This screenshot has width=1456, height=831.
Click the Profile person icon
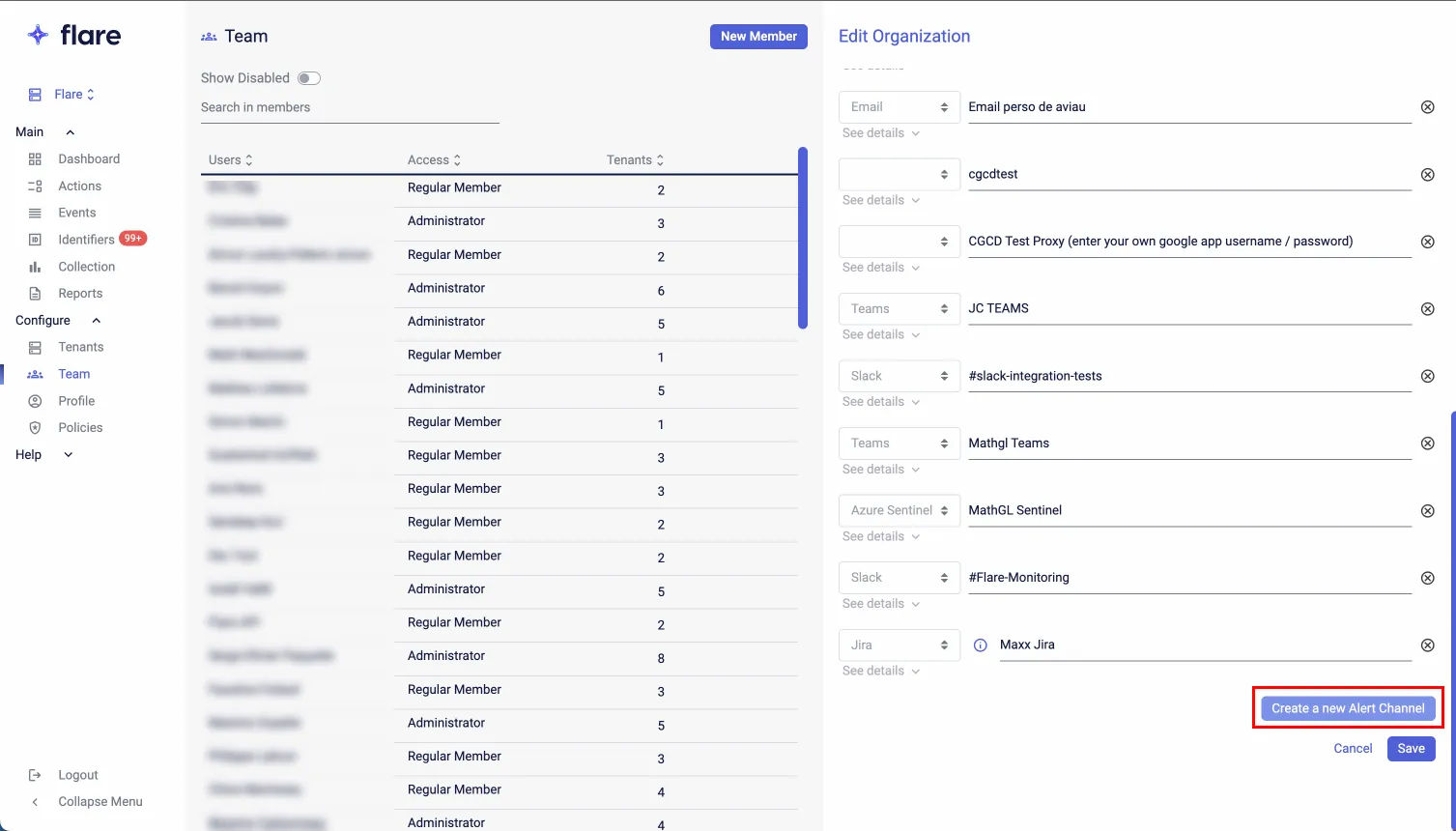tap(35, 401)
